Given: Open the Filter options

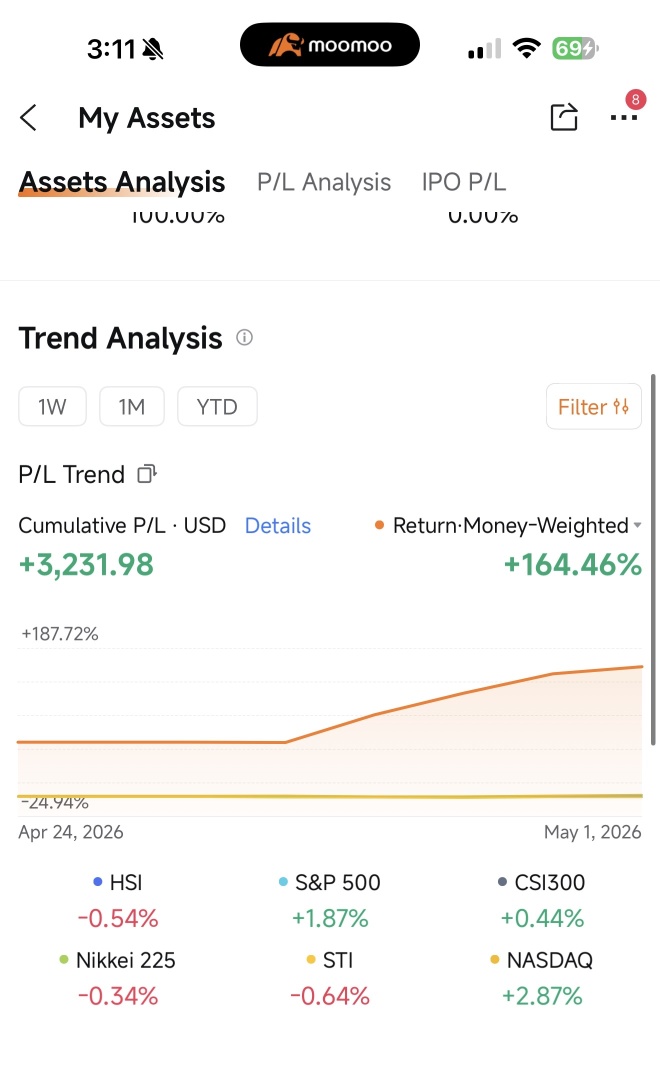Looking at the screenshot, I should point(594,407).
